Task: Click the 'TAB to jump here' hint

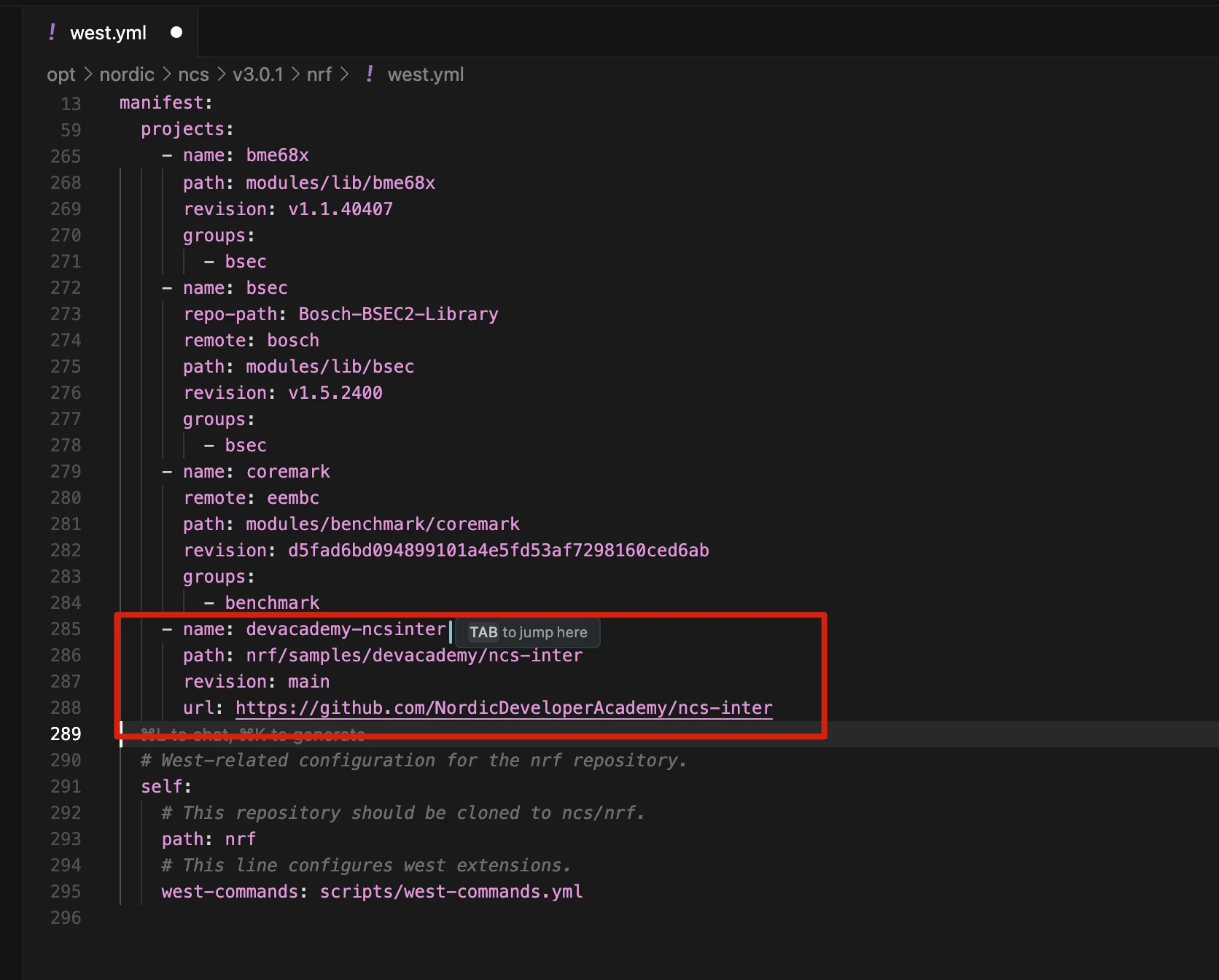Action: click(527, 632)
